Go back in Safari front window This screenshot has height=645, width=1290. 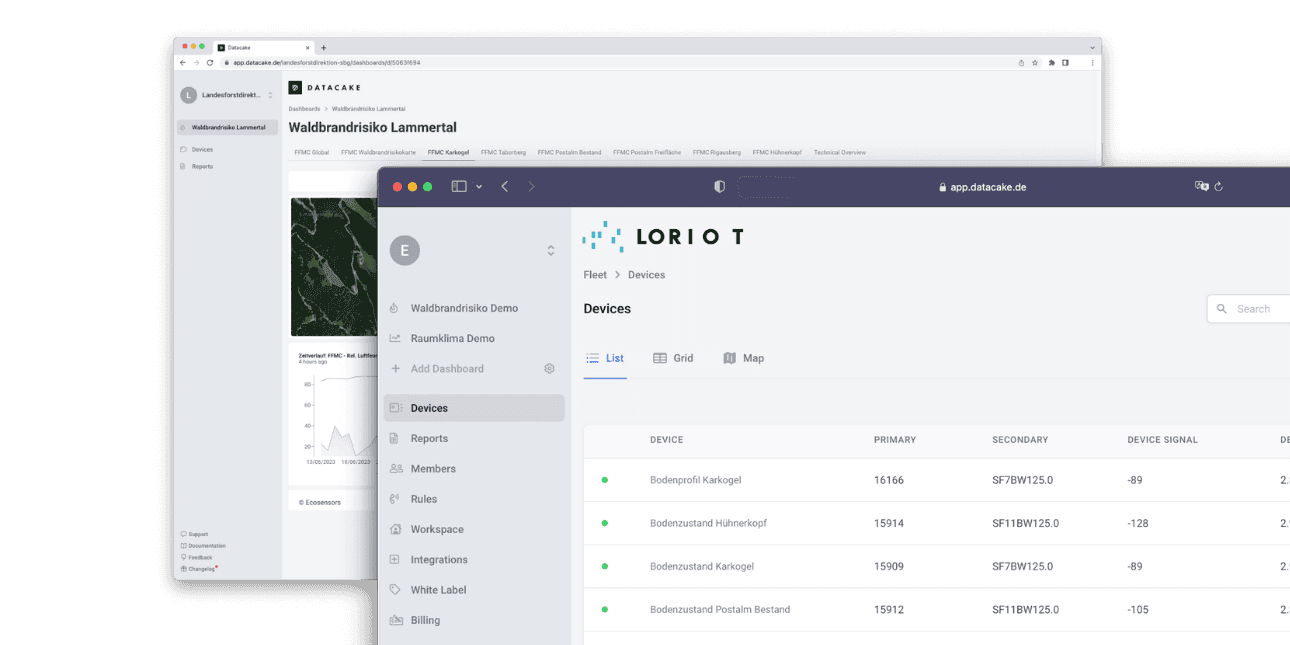pyautogui.click(x=505, y=186)
